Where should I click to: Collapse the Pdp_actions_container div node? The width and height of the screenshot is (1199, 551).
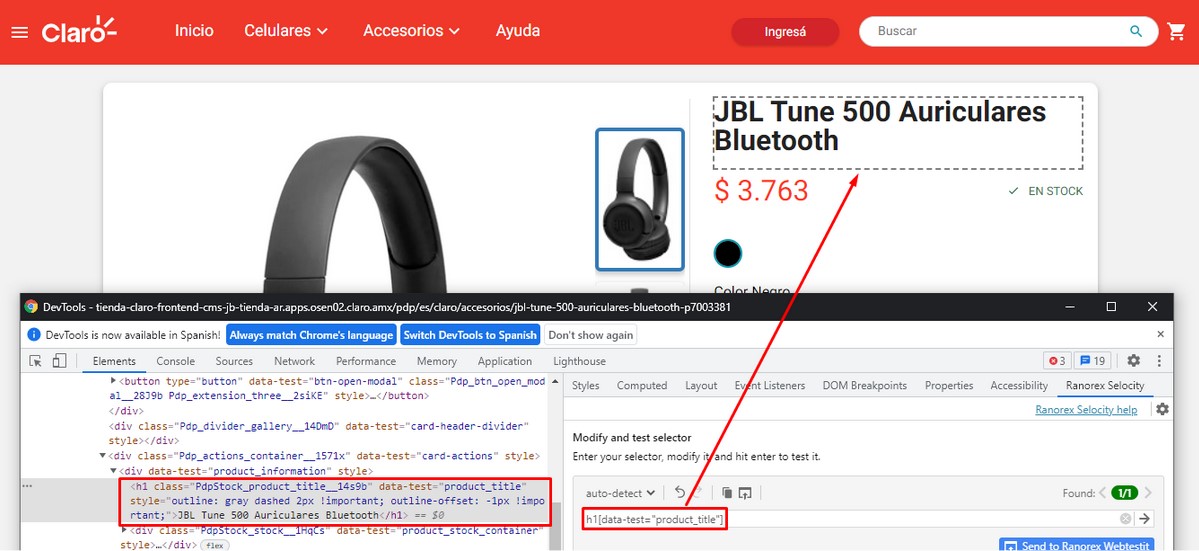104,456
